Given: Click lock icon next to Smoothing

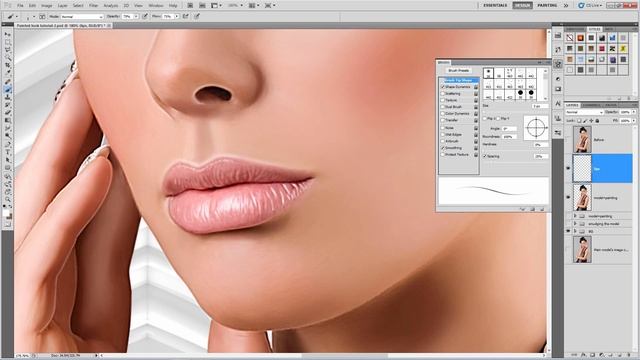Looking at the screenshot, I should [476, 148].
